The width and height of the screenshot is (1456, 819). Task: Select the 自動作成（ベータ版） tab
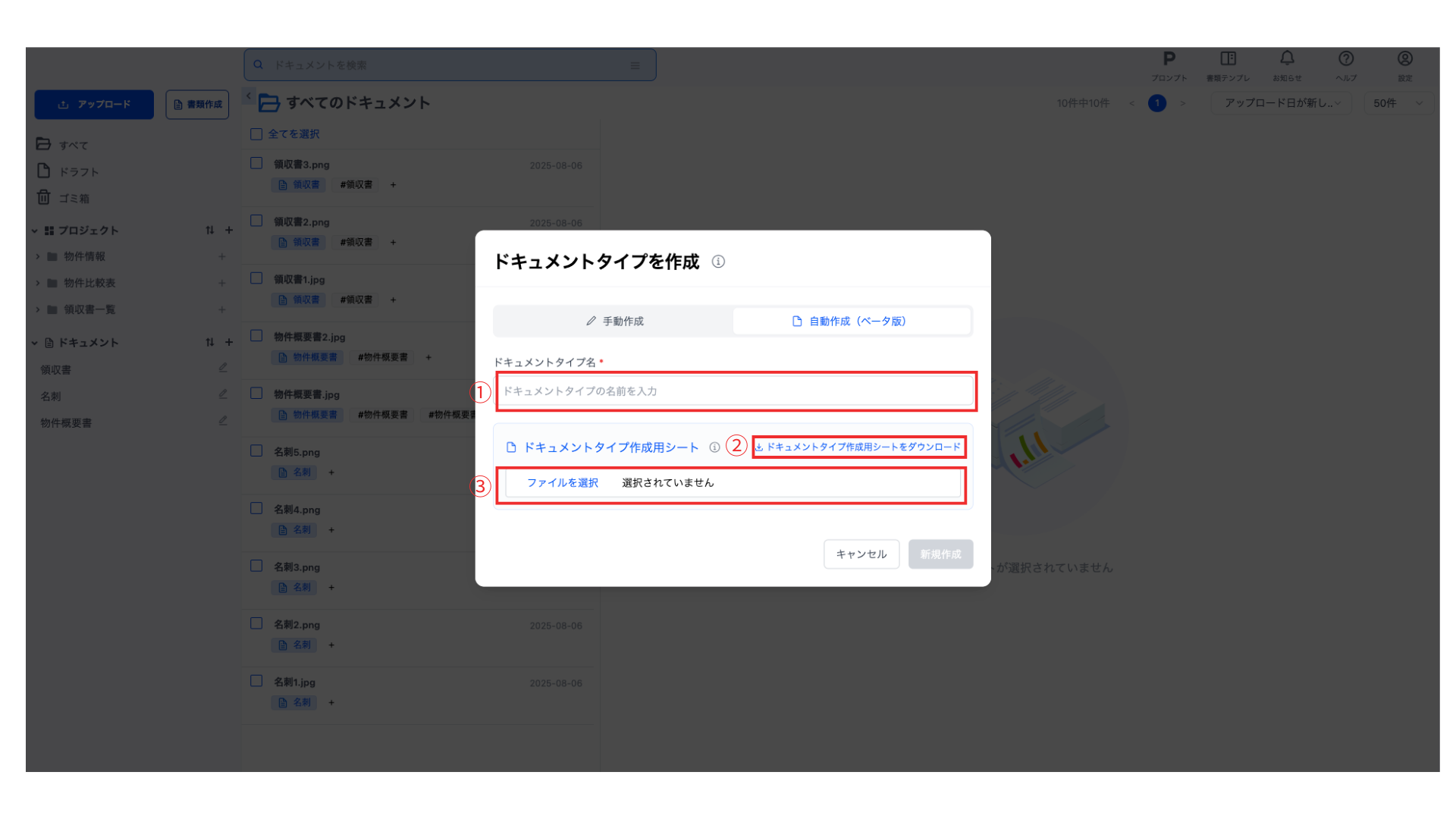click(x=850, y=322)
